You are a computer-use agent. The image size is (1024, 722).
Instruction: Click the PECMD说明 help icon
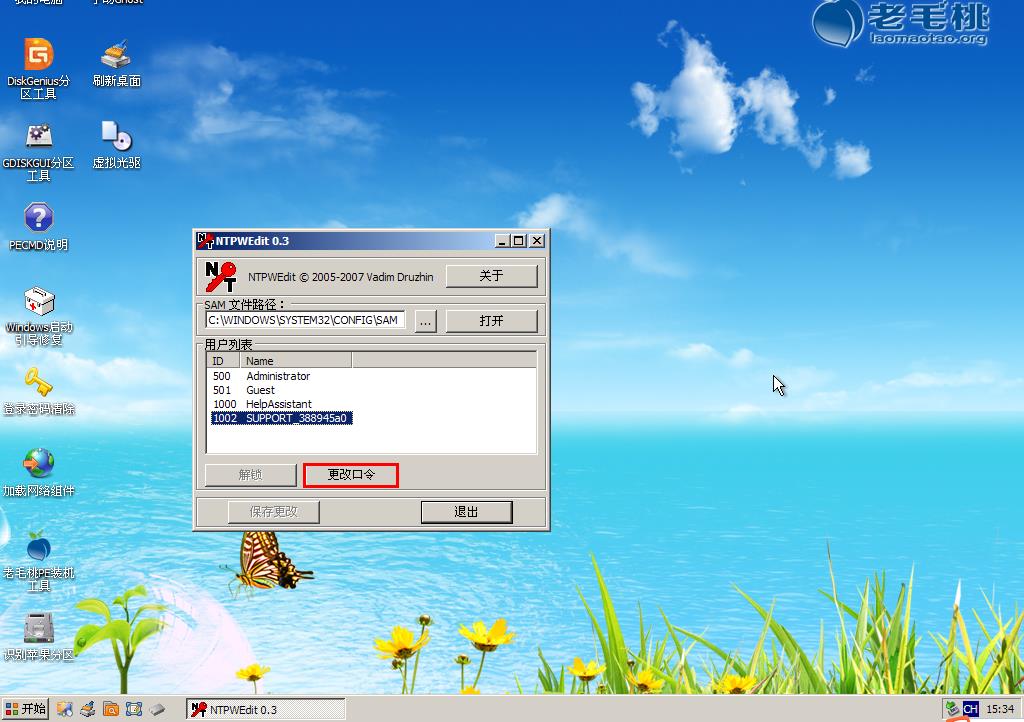point(38,220)
